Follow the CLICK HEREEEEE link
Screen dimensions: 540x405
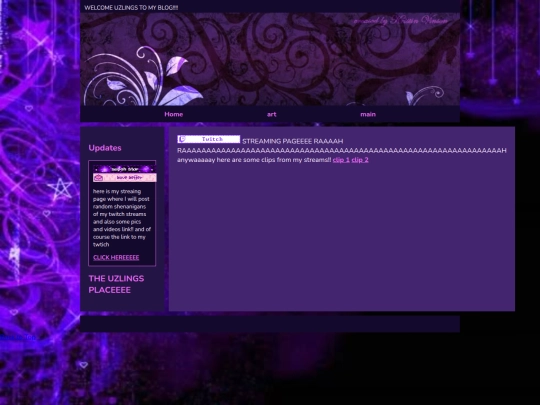tap(116, 258)
